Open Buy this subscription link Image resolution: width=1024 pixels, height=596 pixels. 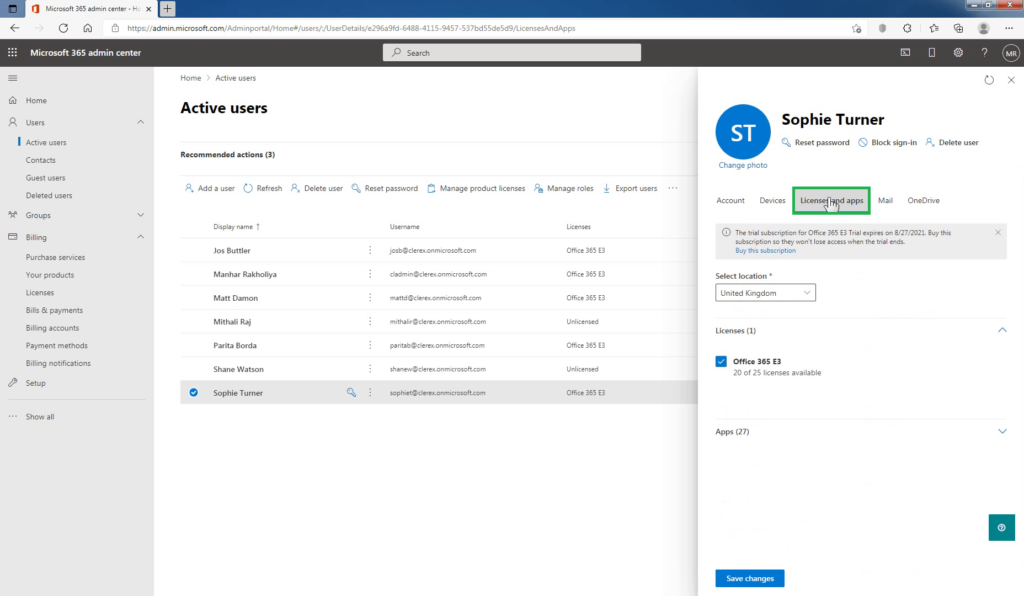pos(765,251)
